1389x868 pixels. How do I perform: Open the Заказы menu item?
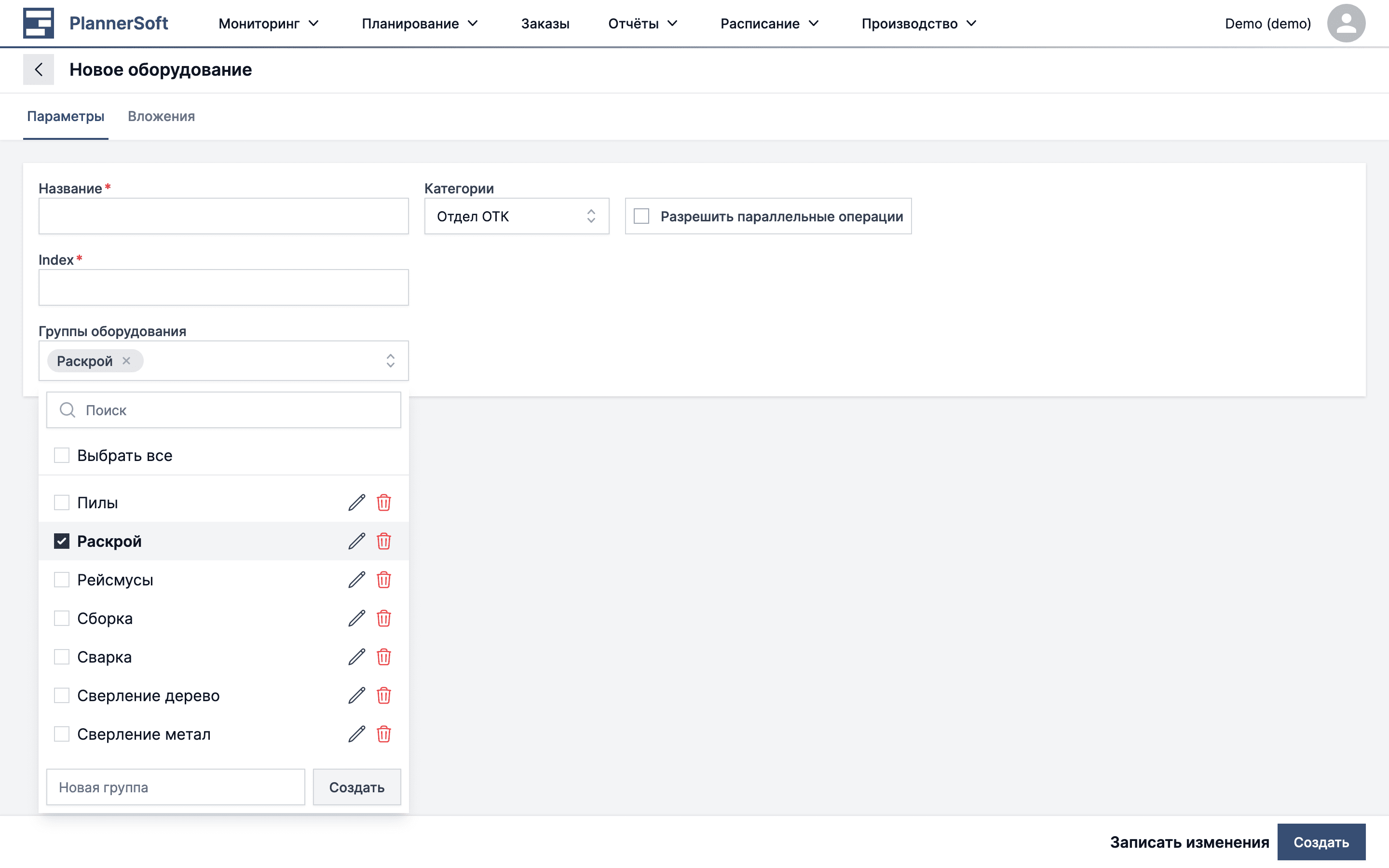coord(545,24)
